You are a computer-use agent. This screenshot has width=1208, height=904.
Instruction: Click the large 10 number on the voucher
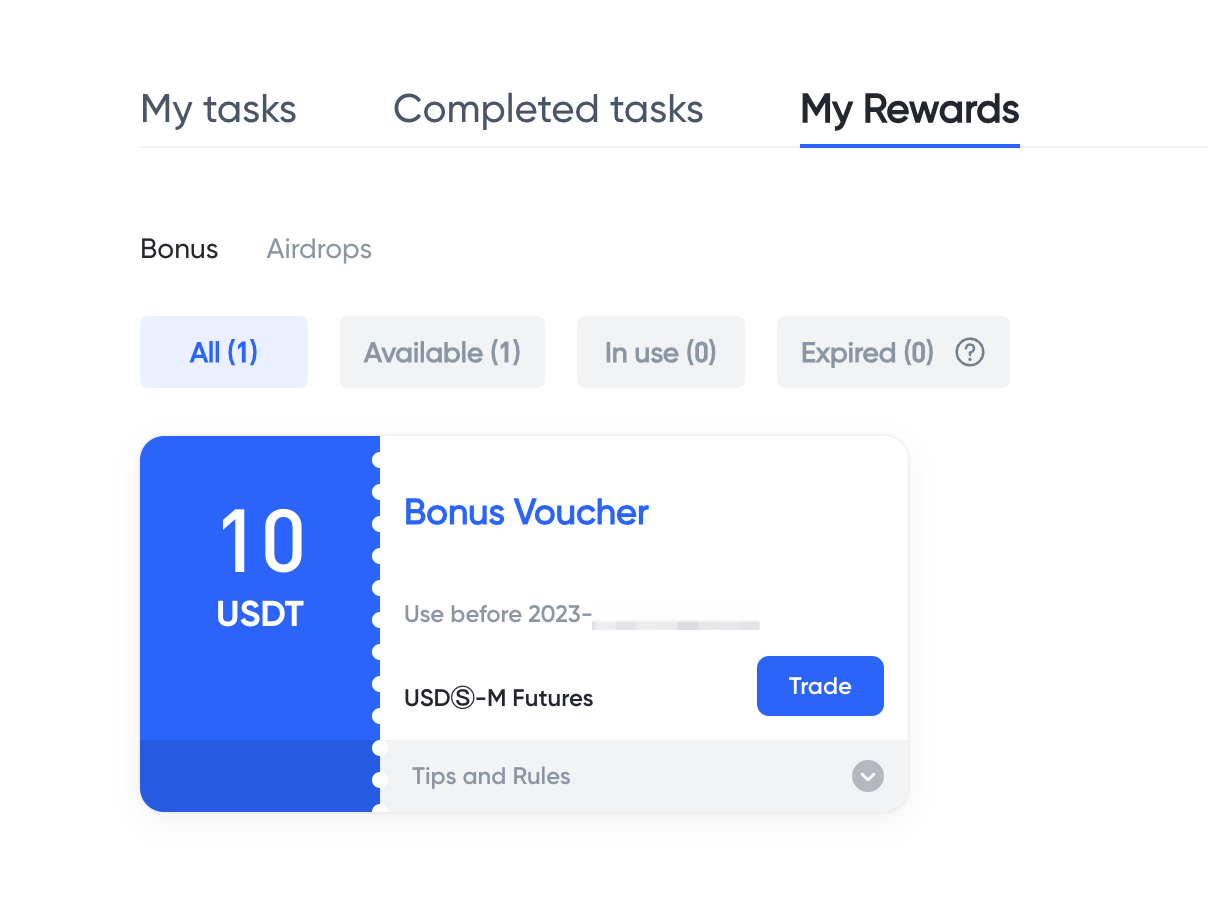[x=261, y=542]
